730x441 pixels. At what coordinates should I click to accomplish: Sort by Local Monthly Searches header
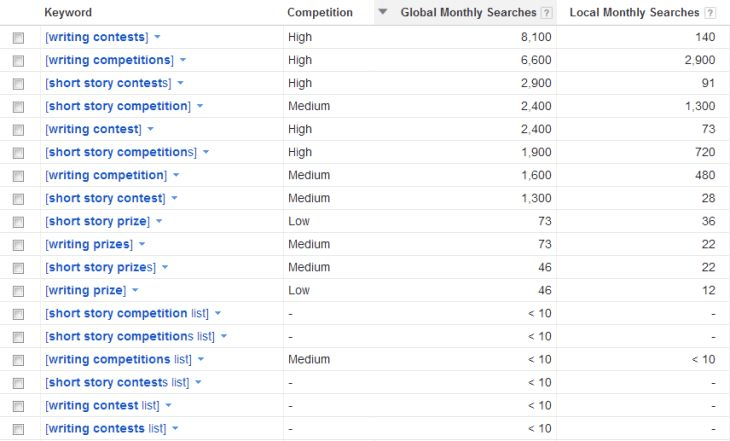[x=634, y=13]
